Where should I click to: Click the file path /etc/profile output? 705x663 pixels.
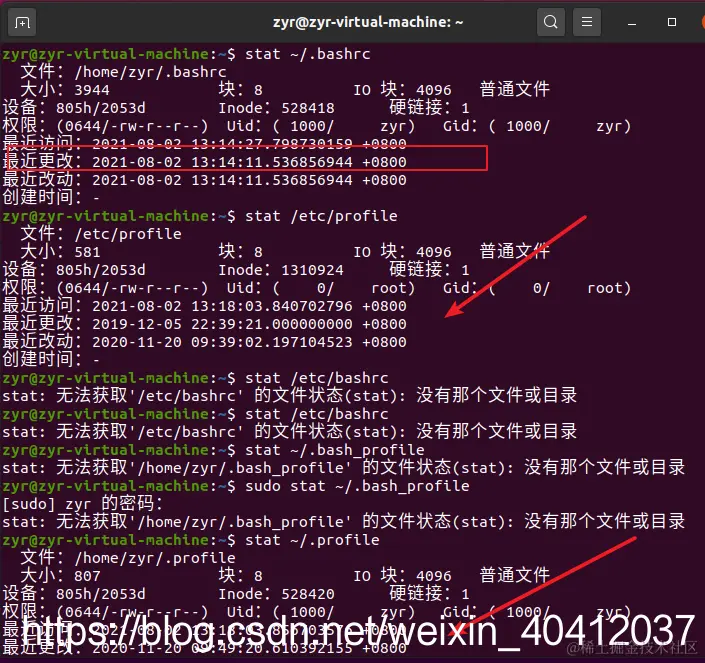pos(128,234)
